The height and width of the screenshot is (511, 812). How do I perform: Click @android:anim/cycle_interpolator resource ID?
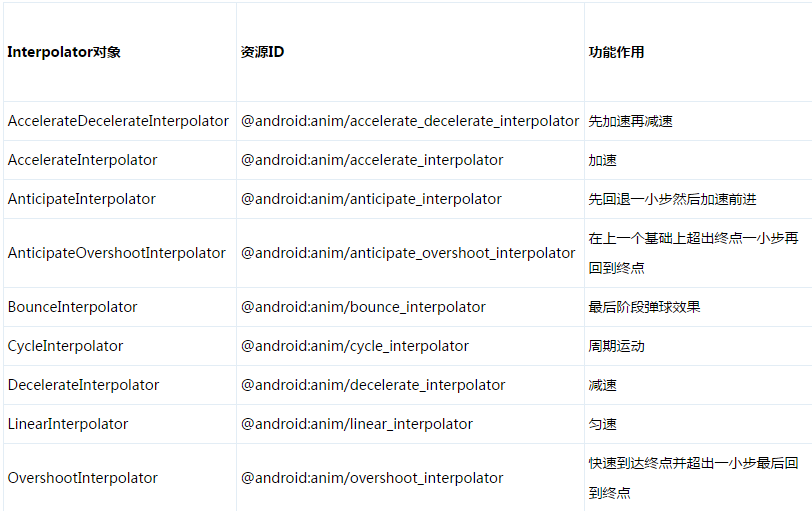click(x=355, y=346)
